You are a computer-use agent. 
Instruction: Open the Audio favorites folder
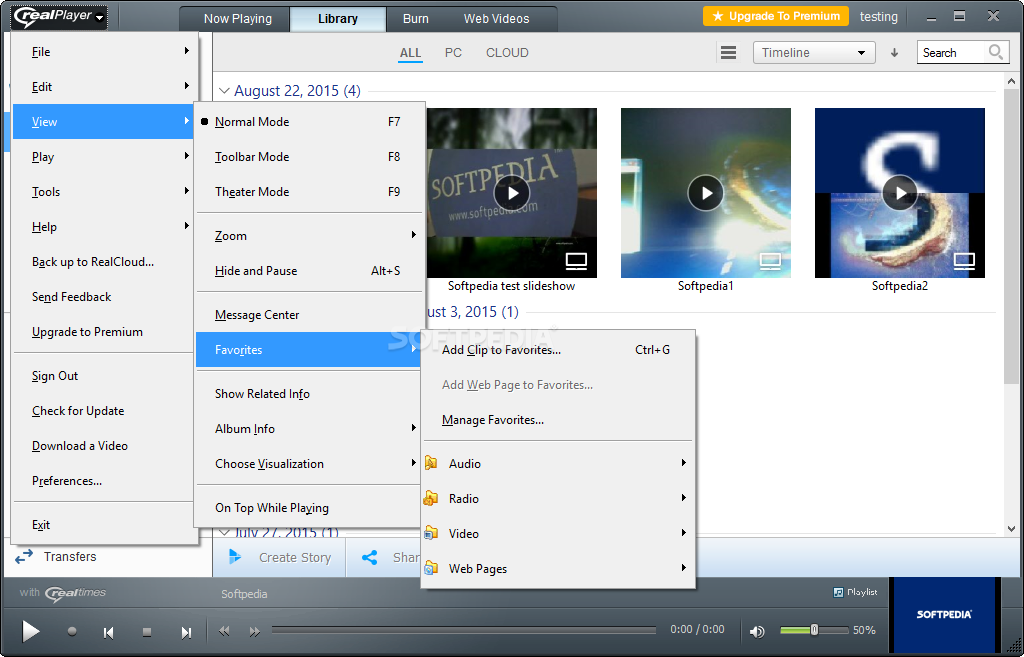(x=558, y=464)
